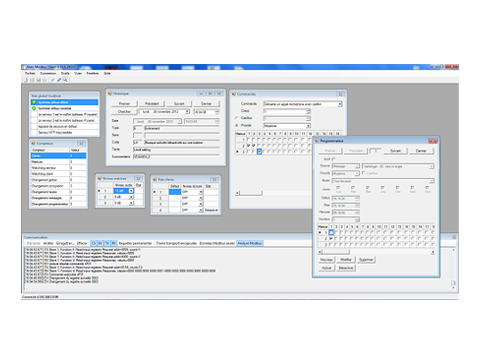Click the horizontal scrollbar in Programmateur mask grid
Image resolution: width=480 pixels, height=360 pixels.
[x=376, y=252]
